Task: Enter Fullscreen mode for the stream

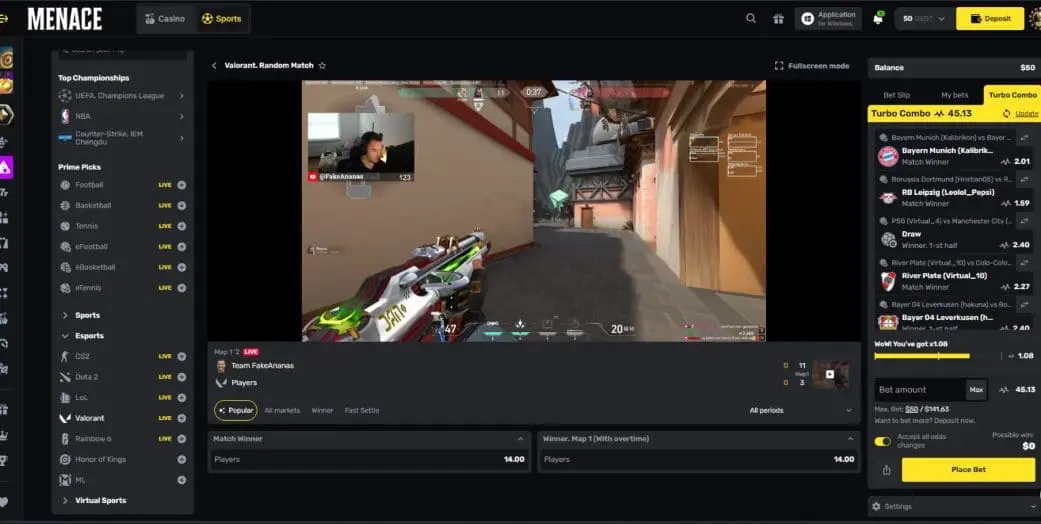Action: click(812, 66)
